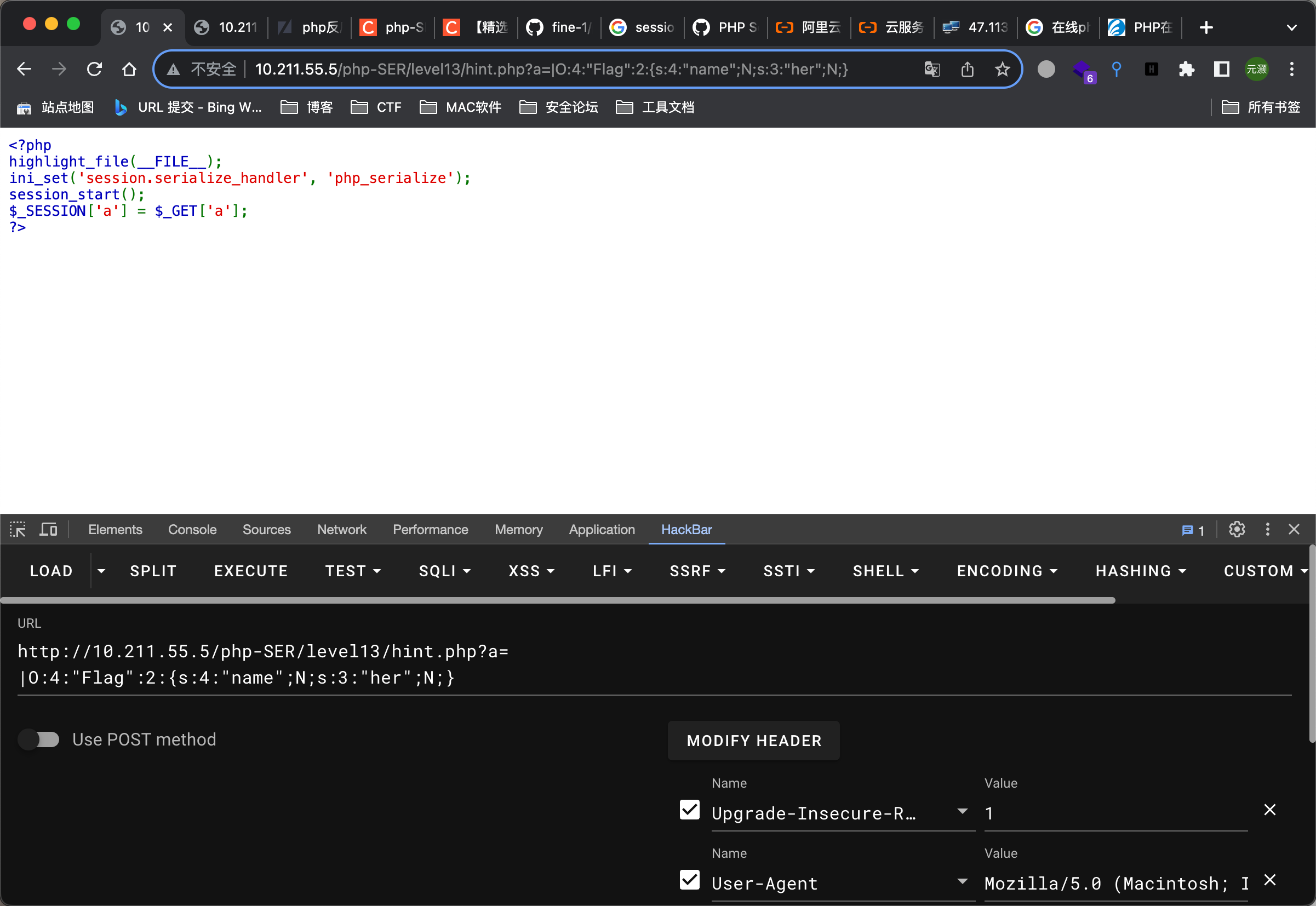
Task: Open the SQLI dropdown menu
Action: 444,571
